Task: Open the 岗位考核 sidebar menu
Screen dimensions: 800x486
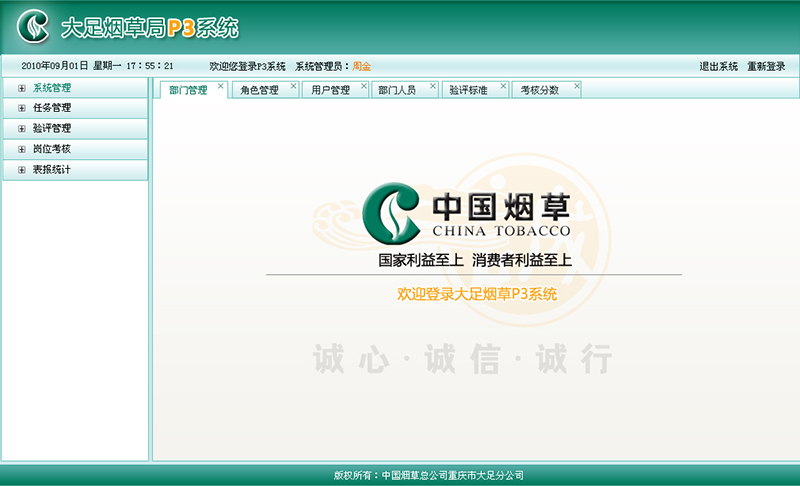Action: point(76,149)
